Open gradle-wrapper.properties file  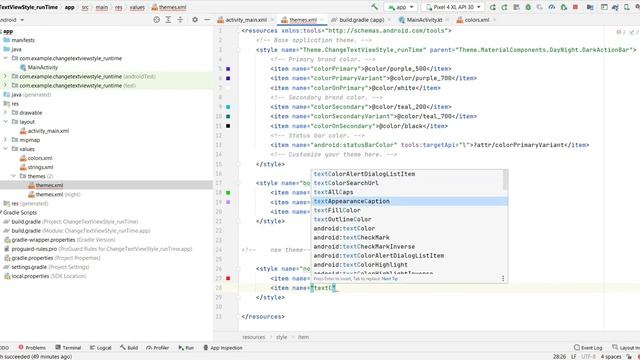pyautogui.click(x=63, y=240)
